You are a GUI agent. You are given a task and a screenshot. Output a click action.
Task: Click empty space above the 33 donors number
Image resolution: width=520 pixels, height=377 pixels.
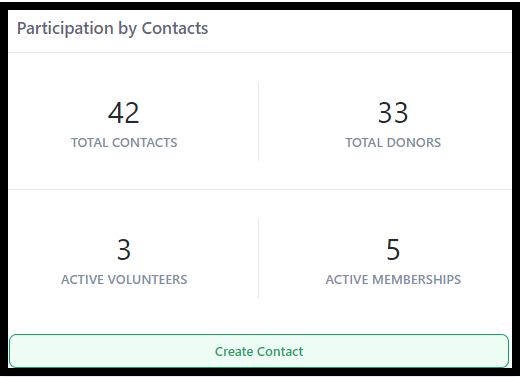pos(393,77)
